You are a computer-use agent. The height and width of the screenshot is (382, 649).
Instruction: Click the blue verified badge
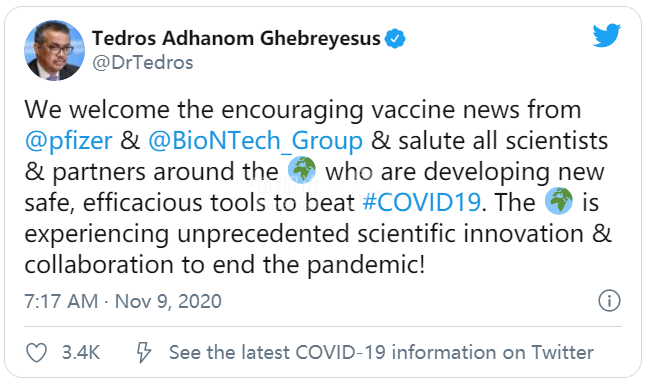(x=395, y=39)
